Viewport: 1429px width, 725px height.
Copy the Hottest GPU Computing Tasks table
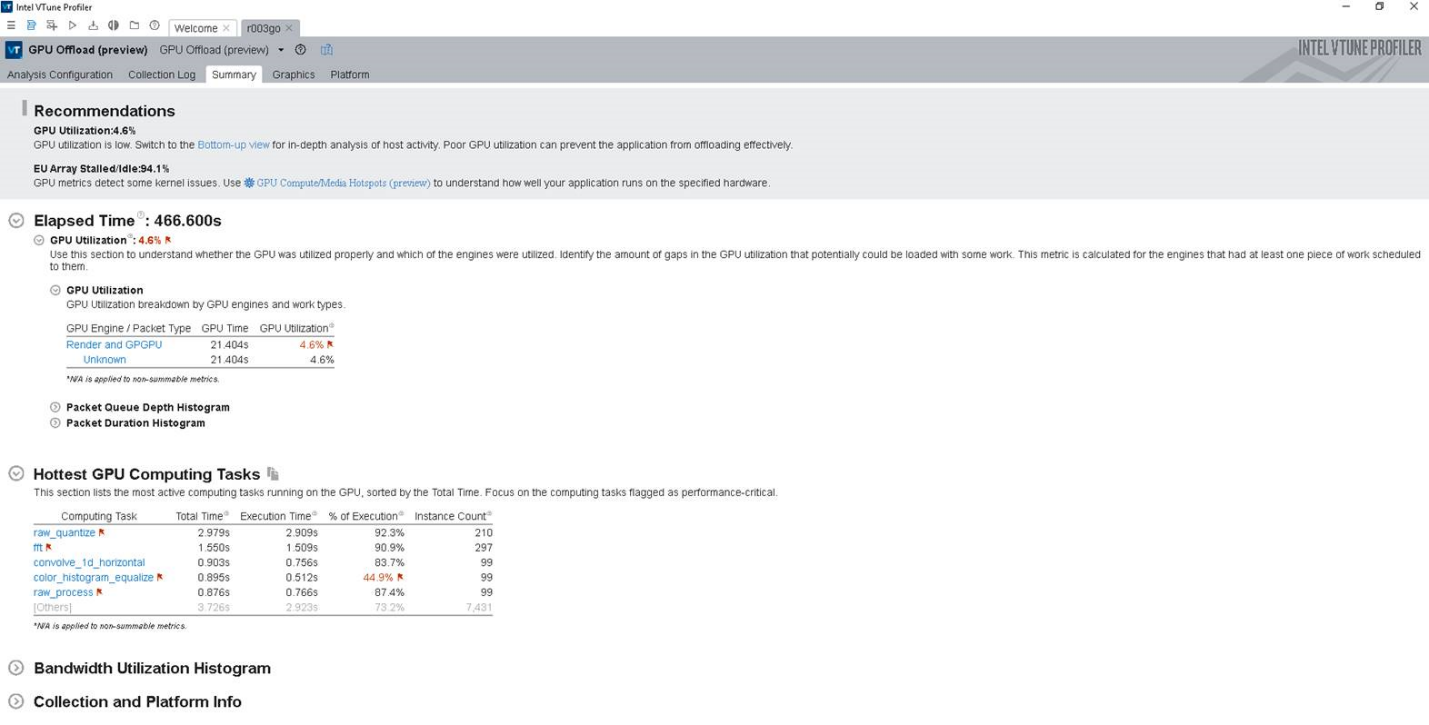coord(273,475)
